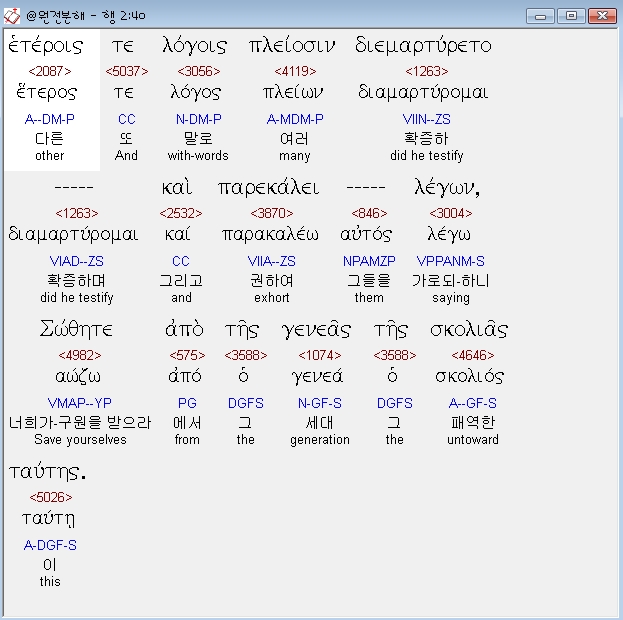Maximize the 원전분해 window
The width and height of the screenshot is (623, 620).
(571, 16)
